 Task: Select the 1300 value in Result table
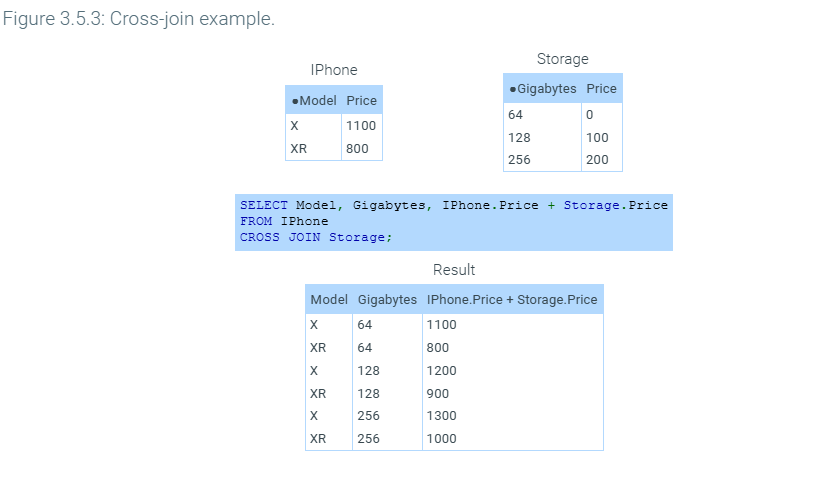point(441,416)
